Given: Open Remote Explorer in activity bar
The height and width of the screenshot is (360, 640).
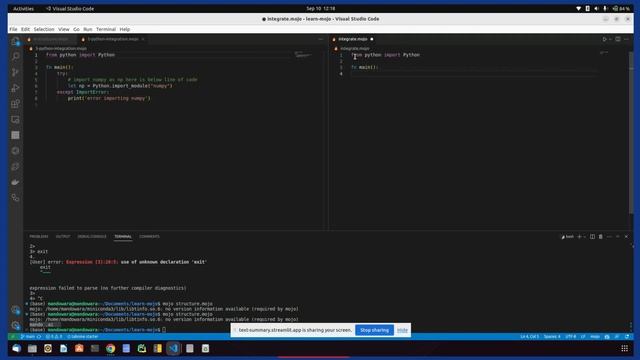Looking at the screenshot, I should (x=16, y=120).
